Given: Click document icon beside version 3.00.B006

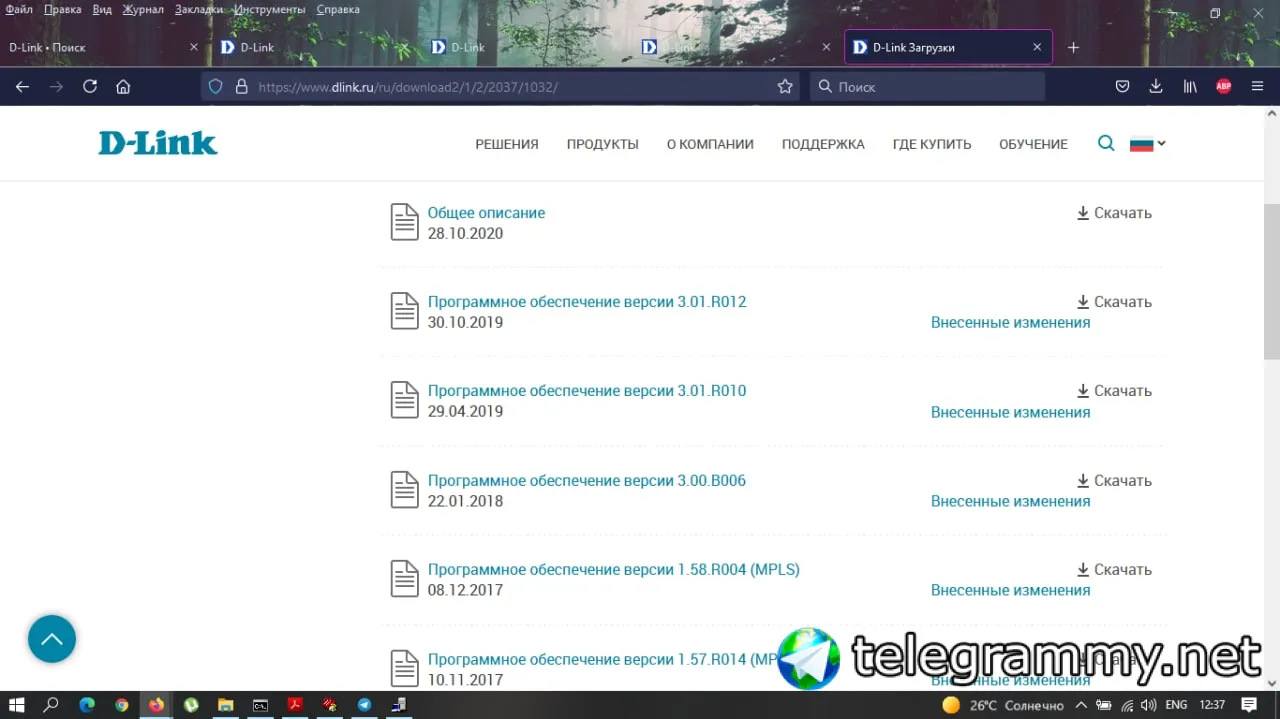Looking at the screenshot, I should (x=404, y=490).
